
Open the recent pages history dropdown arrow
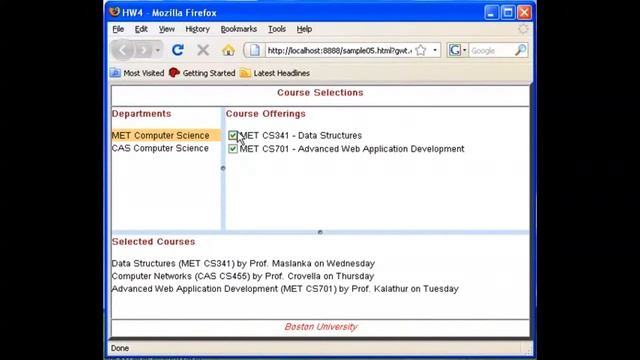(x=158, y=50)
